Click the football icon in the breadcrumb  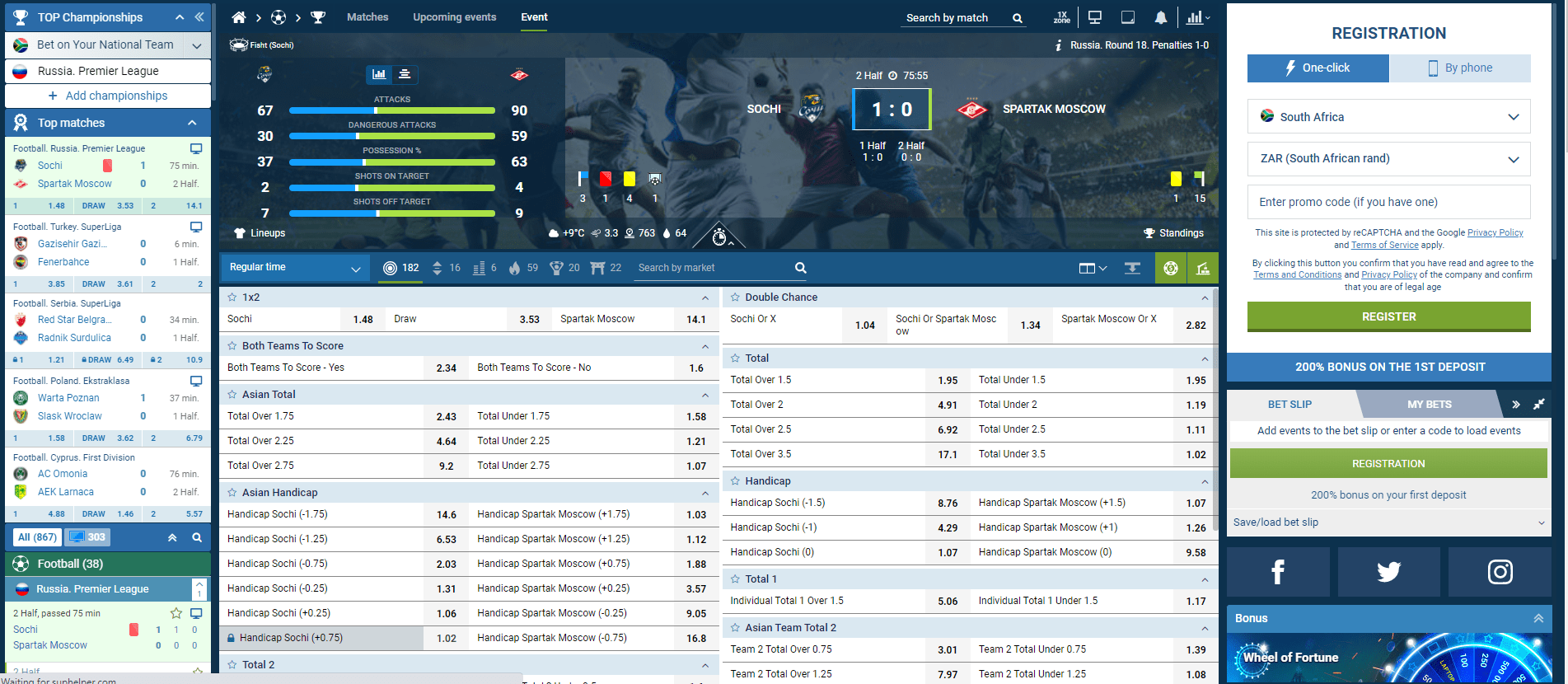(278, 17)
